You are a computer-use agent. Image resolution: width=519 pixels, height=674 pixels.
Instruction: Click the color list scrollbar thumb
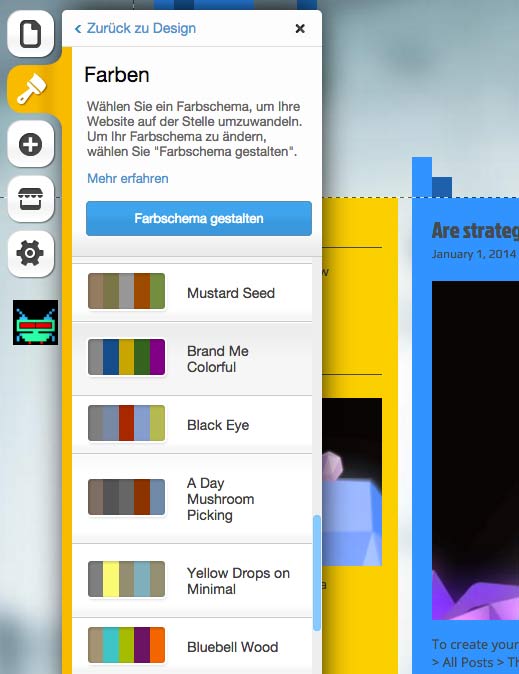pyautogui.click(x=317, y=573)
